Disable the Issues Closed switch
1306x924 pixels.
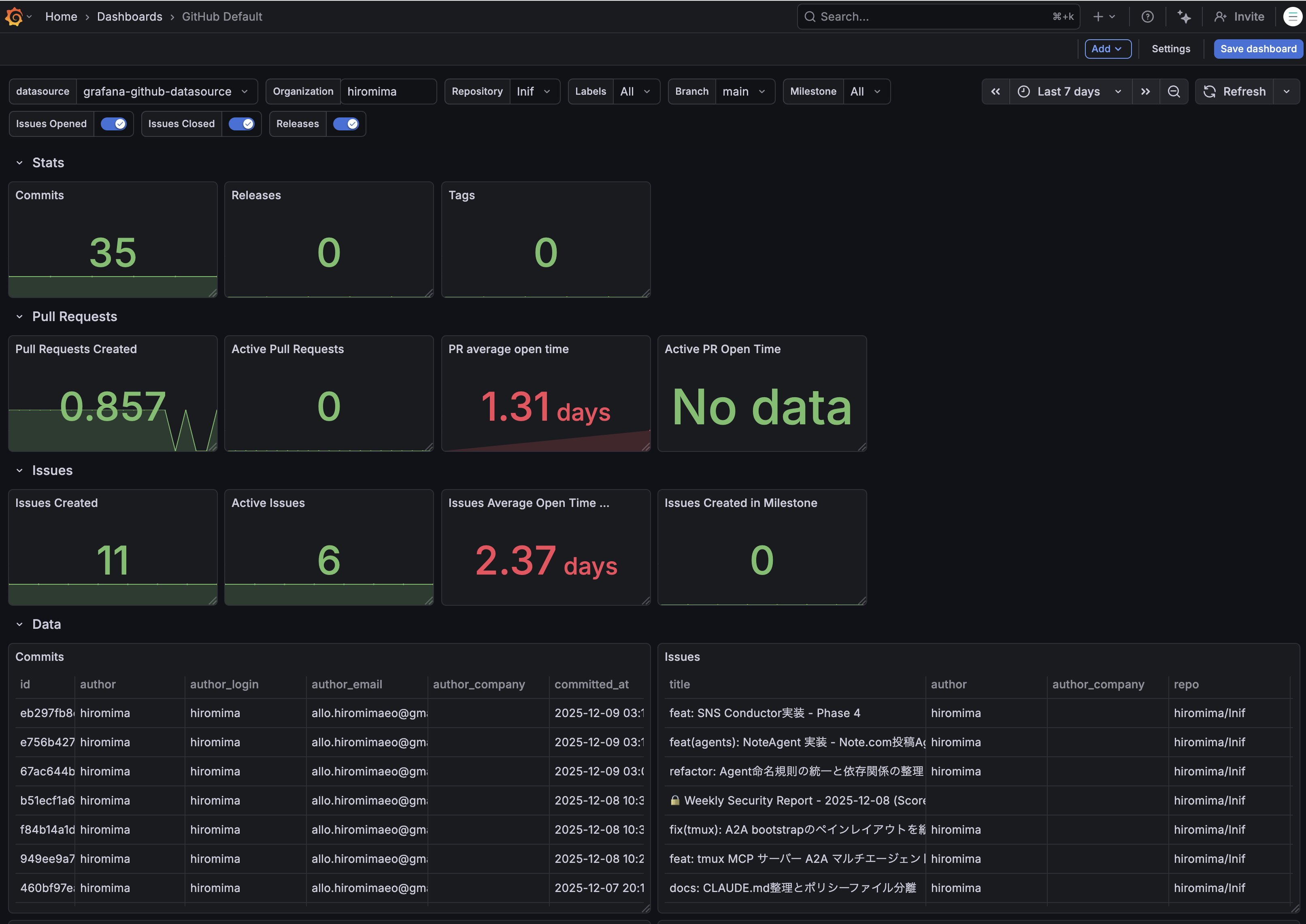tap(241, 124)
